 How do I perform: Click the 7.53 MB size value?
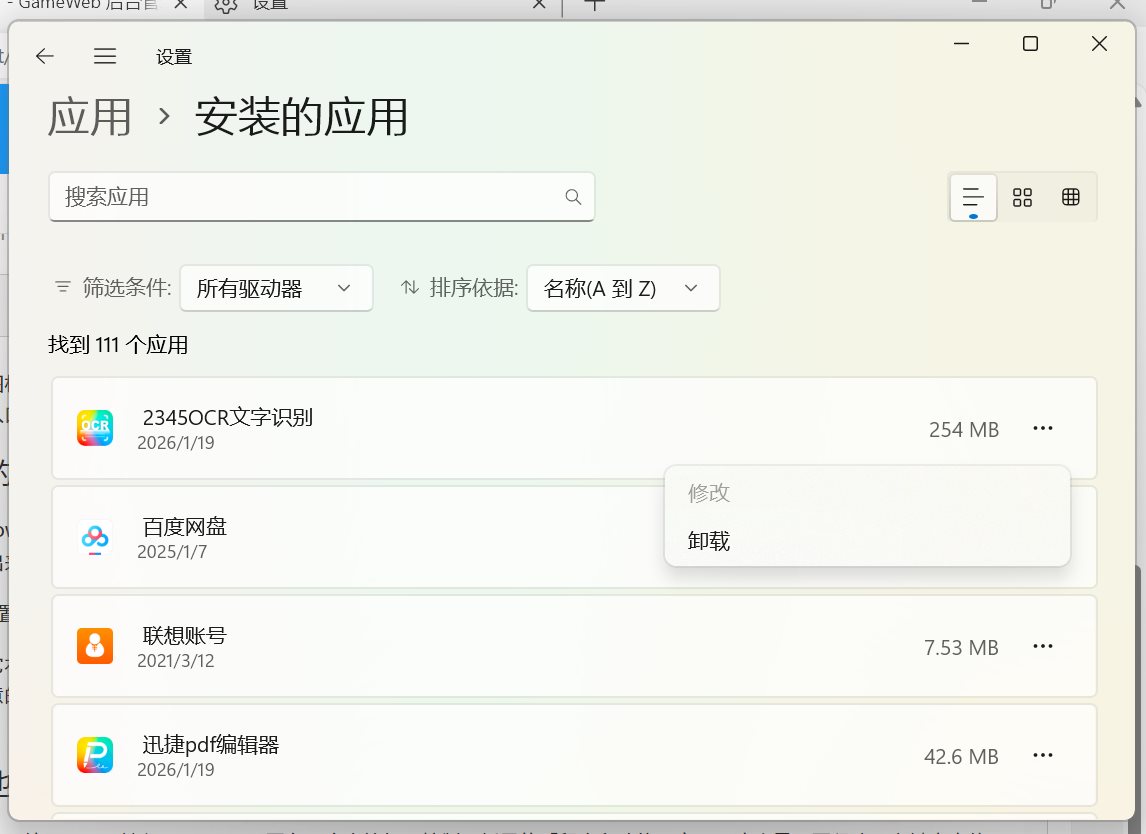(960, 648)
